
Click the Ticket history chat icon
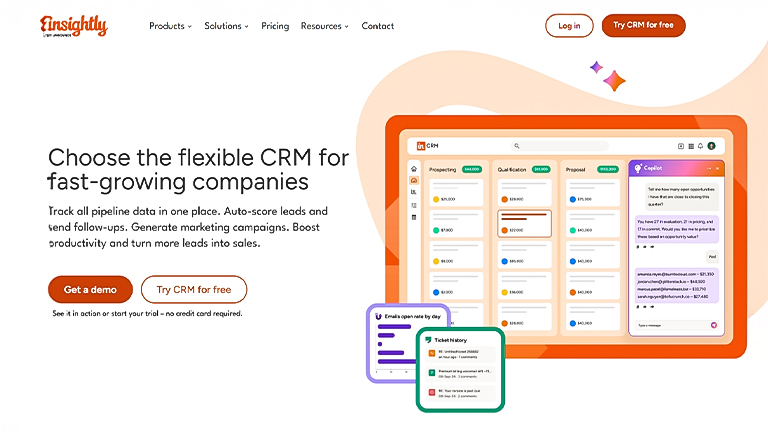click(429, 340)
